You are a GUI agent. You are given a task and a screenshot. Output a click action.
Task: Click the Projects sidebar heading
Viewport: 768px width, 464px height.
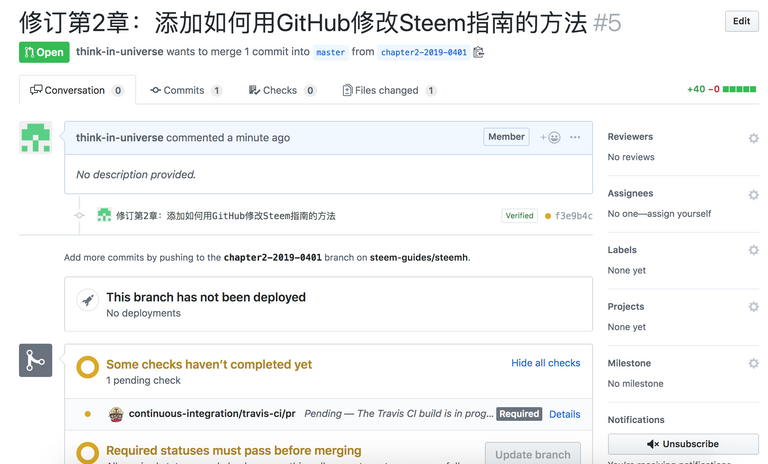coord(625,306)
